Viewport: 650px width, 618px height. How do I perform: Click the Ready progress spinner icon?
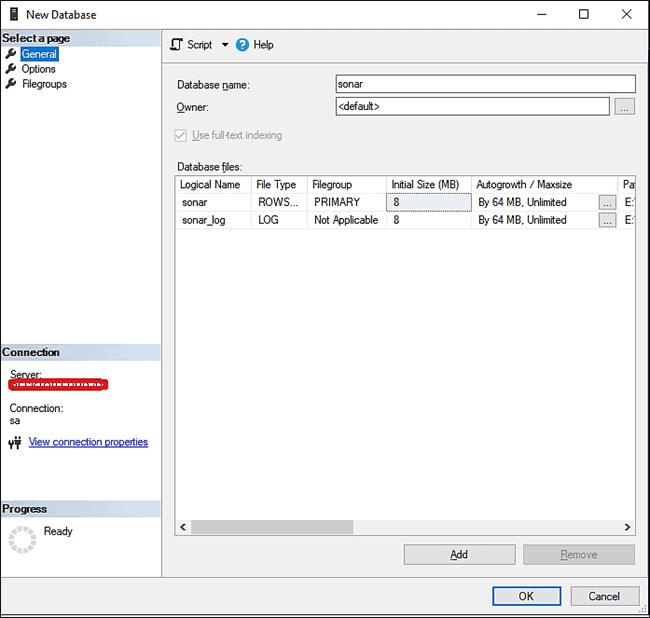22,540
